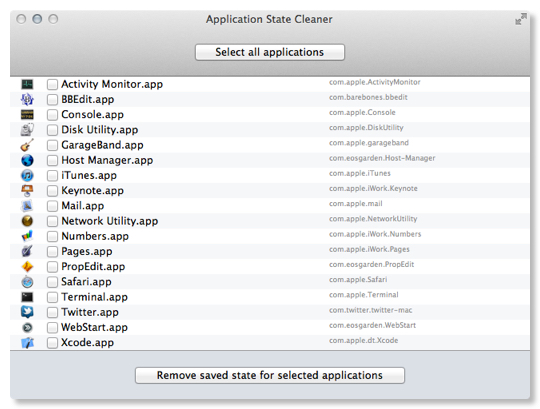Screen dimensions: 540x409
Task: Click the Terminal app icon
Action: (27, 297)
